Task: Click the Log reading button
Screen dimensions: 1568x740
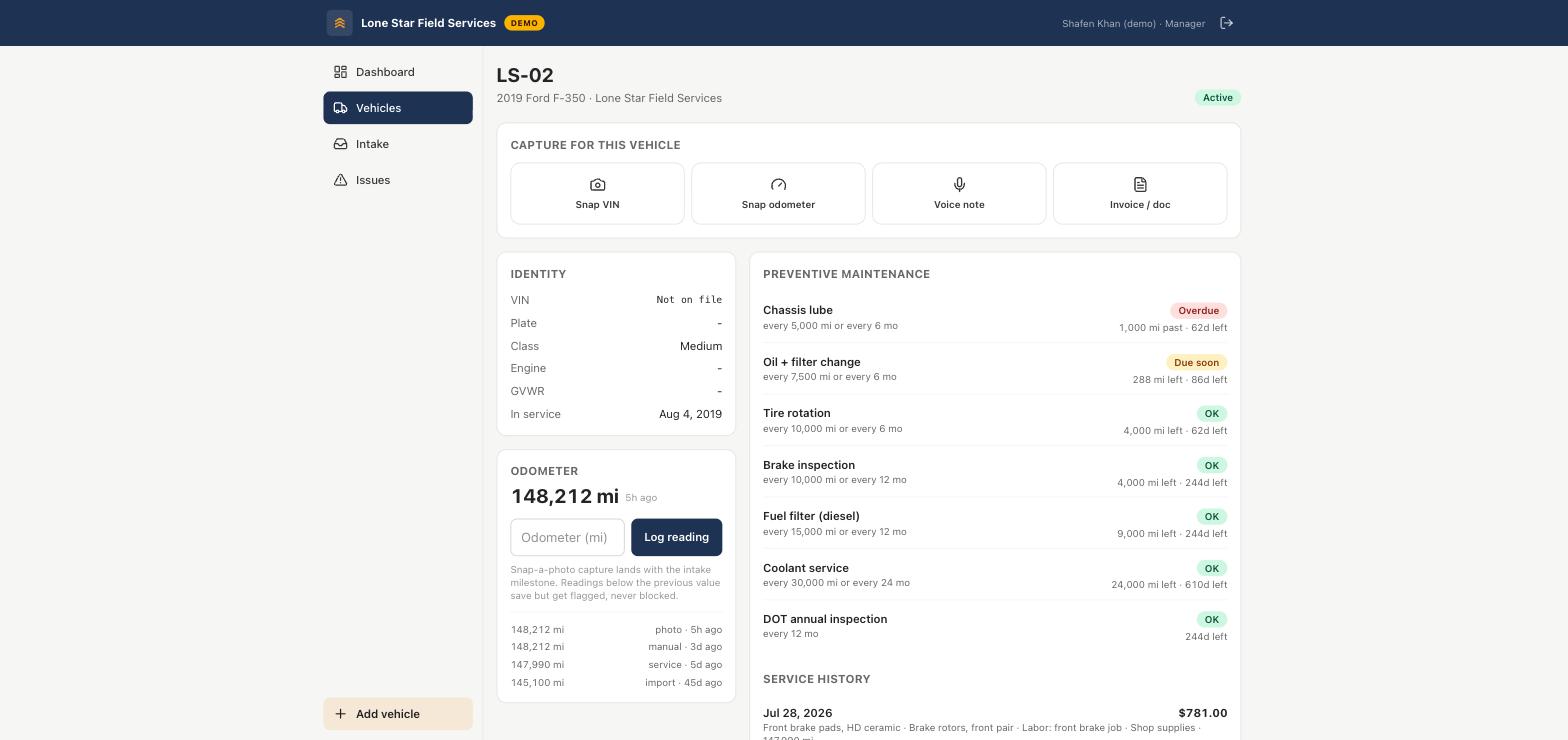Action: 676,537
